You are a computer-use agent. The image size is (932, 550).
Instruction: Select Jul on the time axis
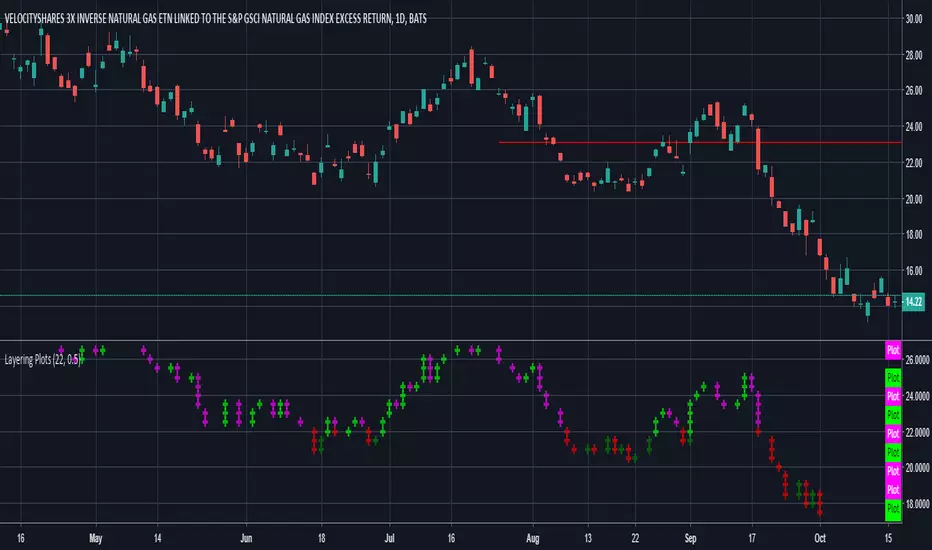click(387, 535)
